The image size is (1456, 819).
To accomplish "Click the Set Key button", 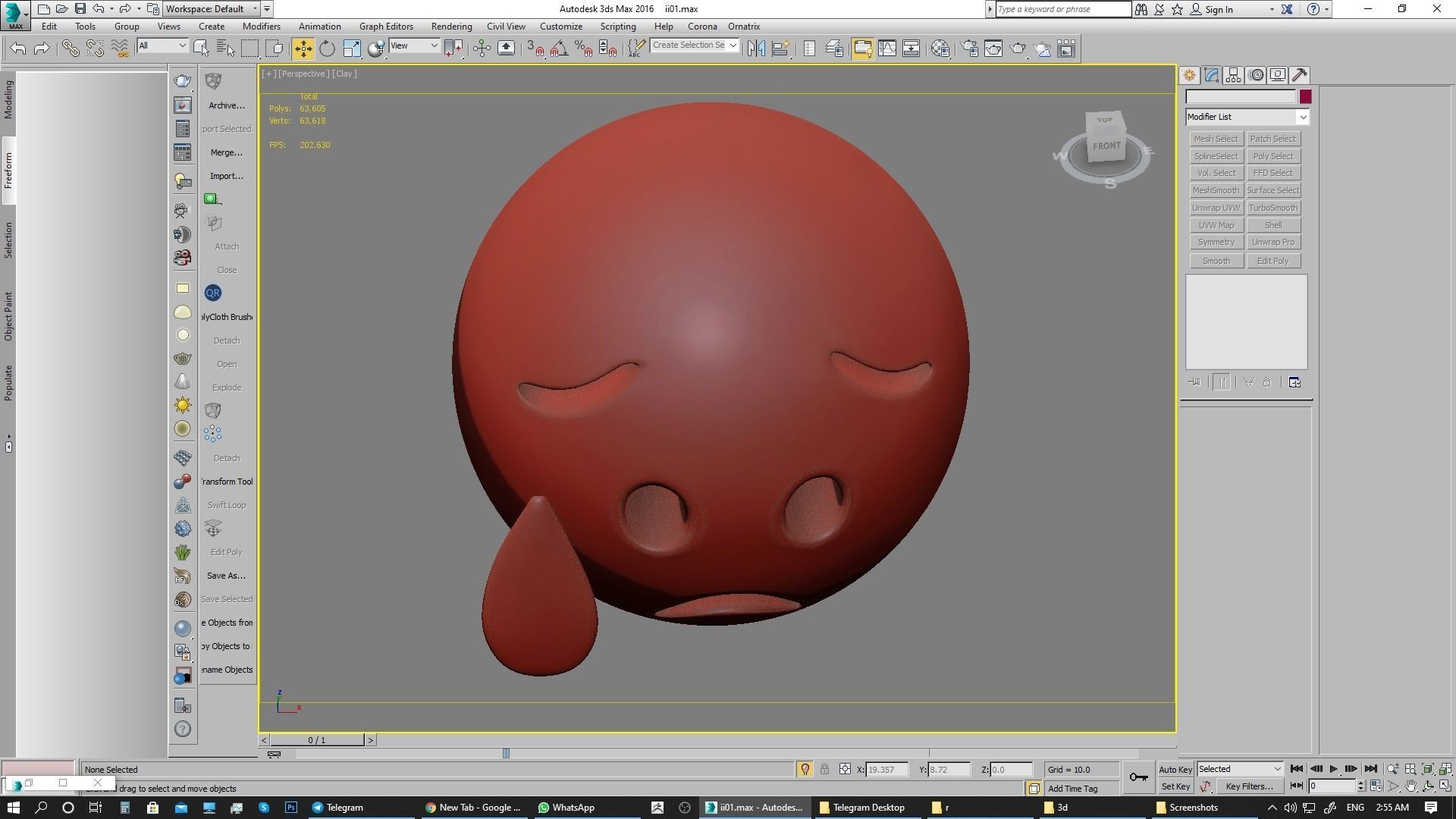I will [1175, 786].
